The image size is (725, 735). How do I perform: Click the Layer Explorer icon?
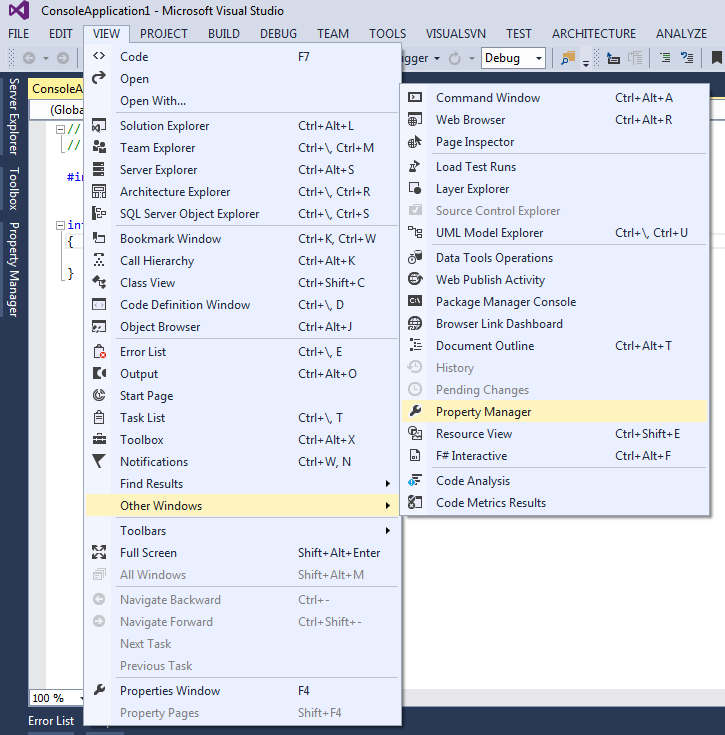415,188
